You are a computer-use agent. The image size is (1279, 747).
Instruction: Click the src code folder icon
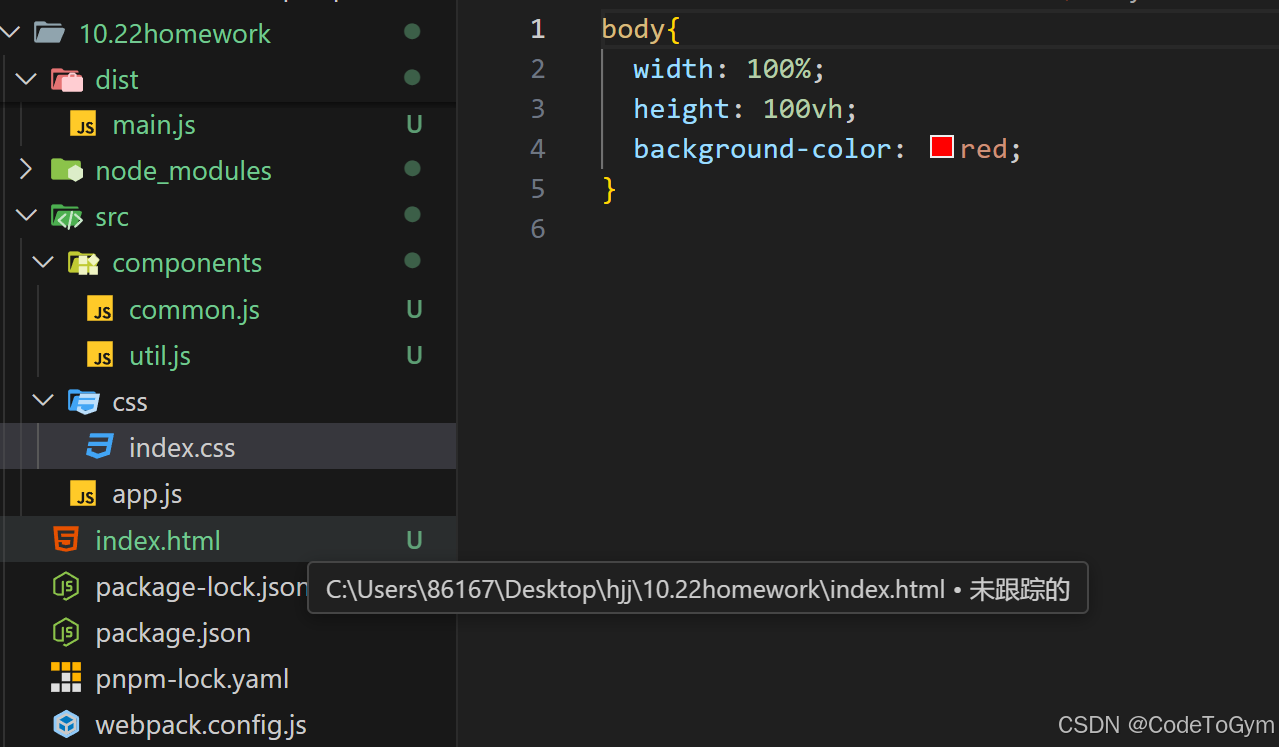pos(66,216)
